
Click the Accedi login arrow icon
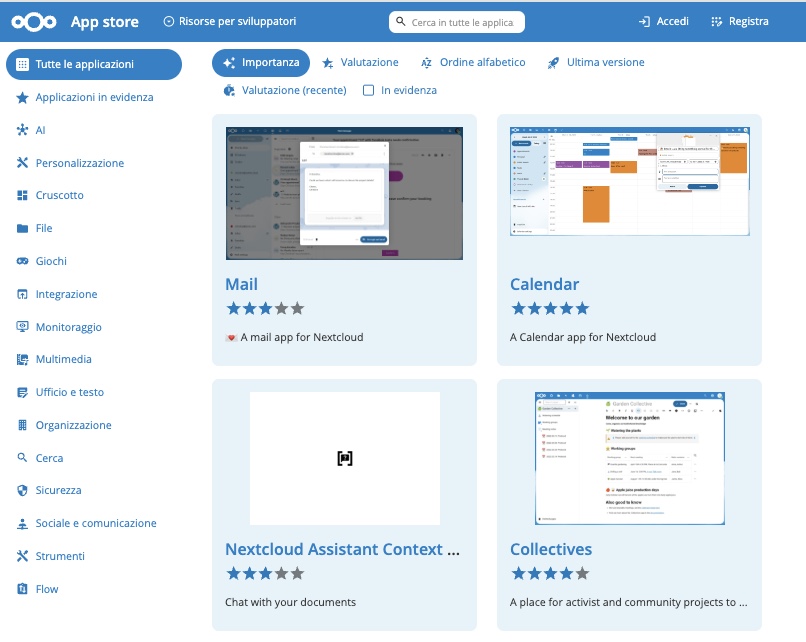644,22
